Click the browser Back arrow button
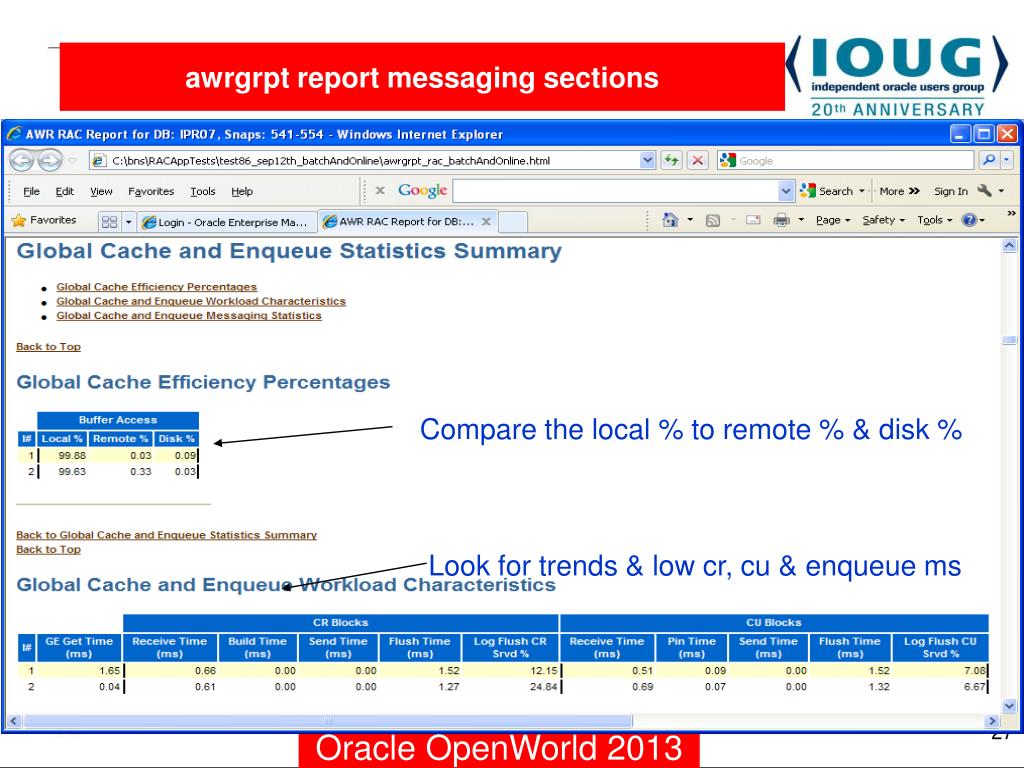 click(20, 160)
